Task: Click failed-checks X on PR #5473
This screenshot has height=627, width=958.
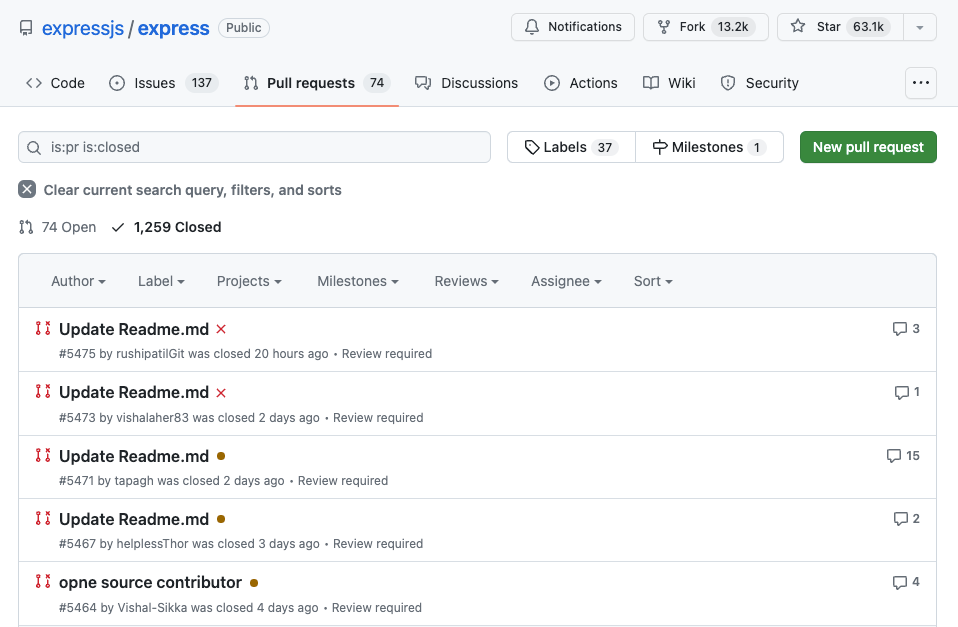Action: [x=221, y=393]
